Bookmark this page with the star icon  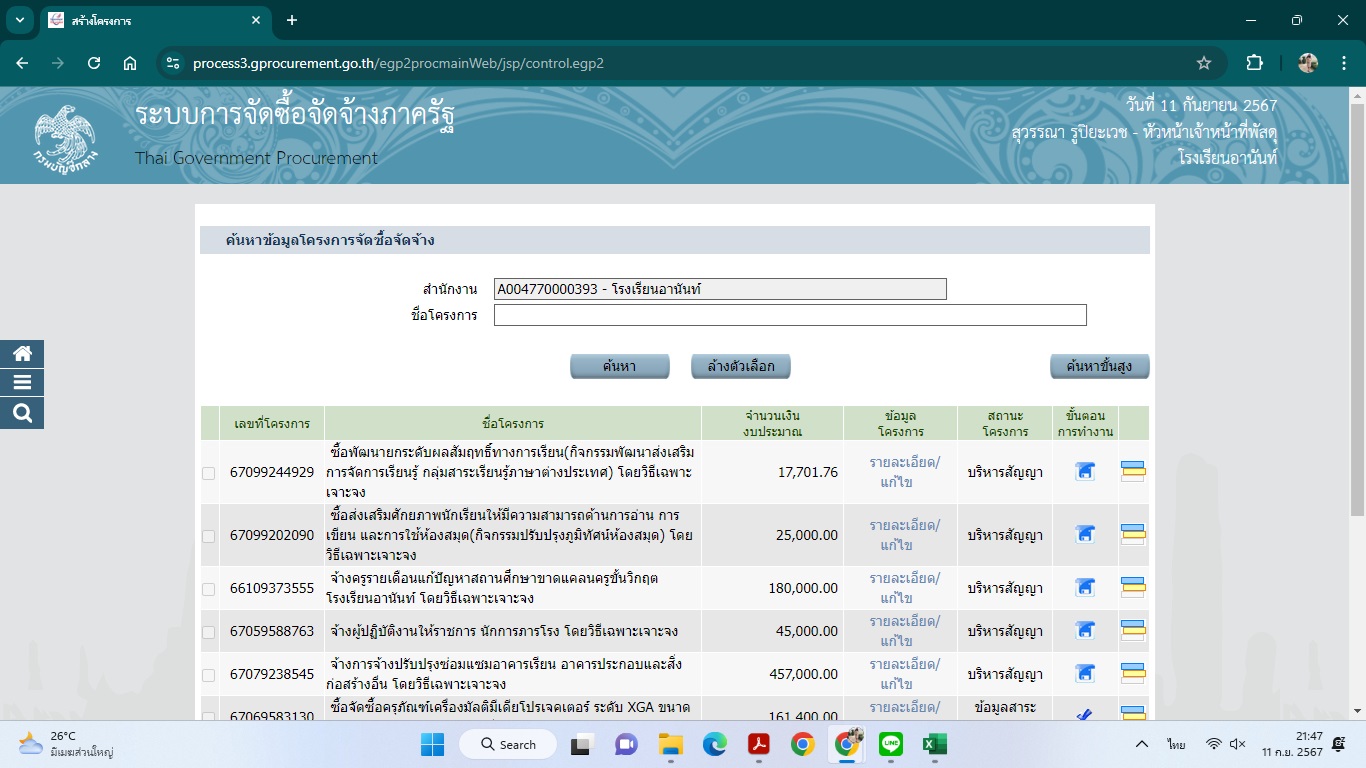tap(1204, 63)
